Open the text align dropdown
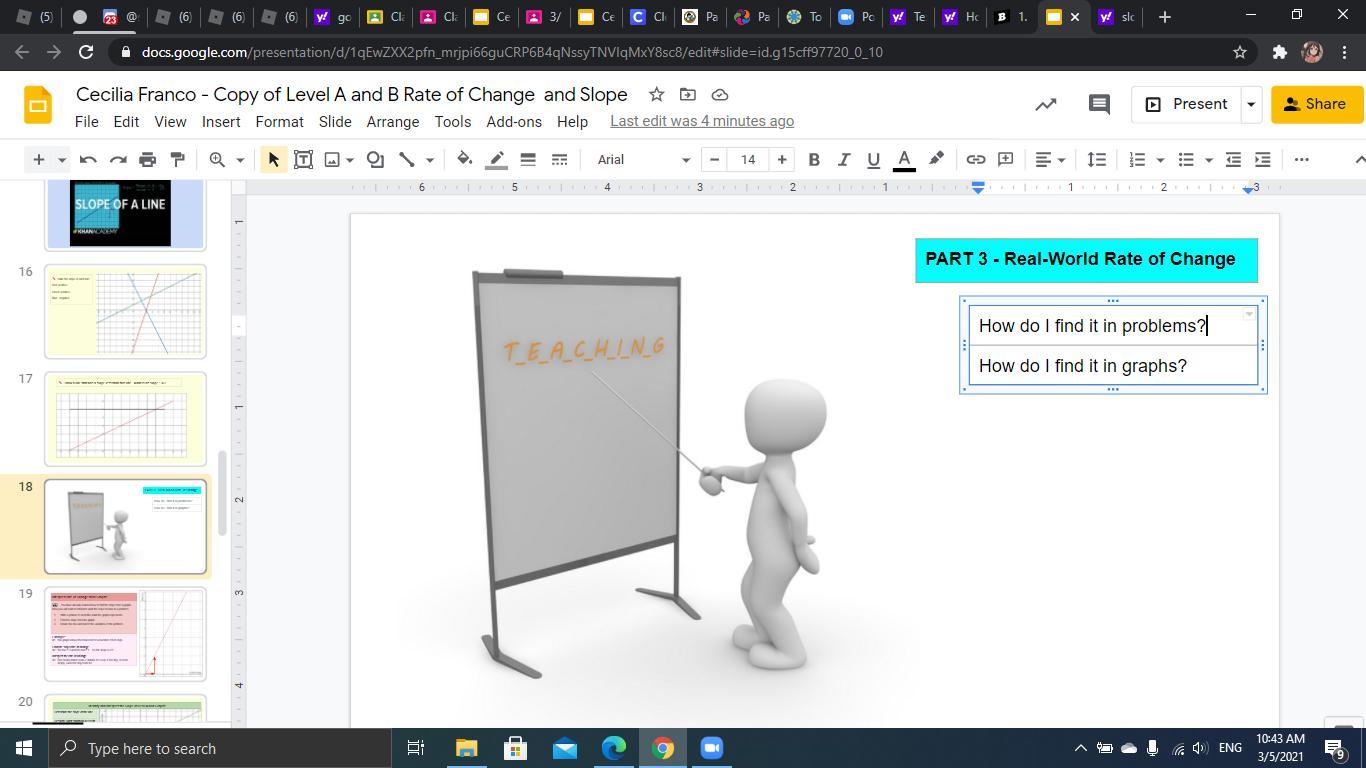1366x768 pixels. pos(1049,160)
